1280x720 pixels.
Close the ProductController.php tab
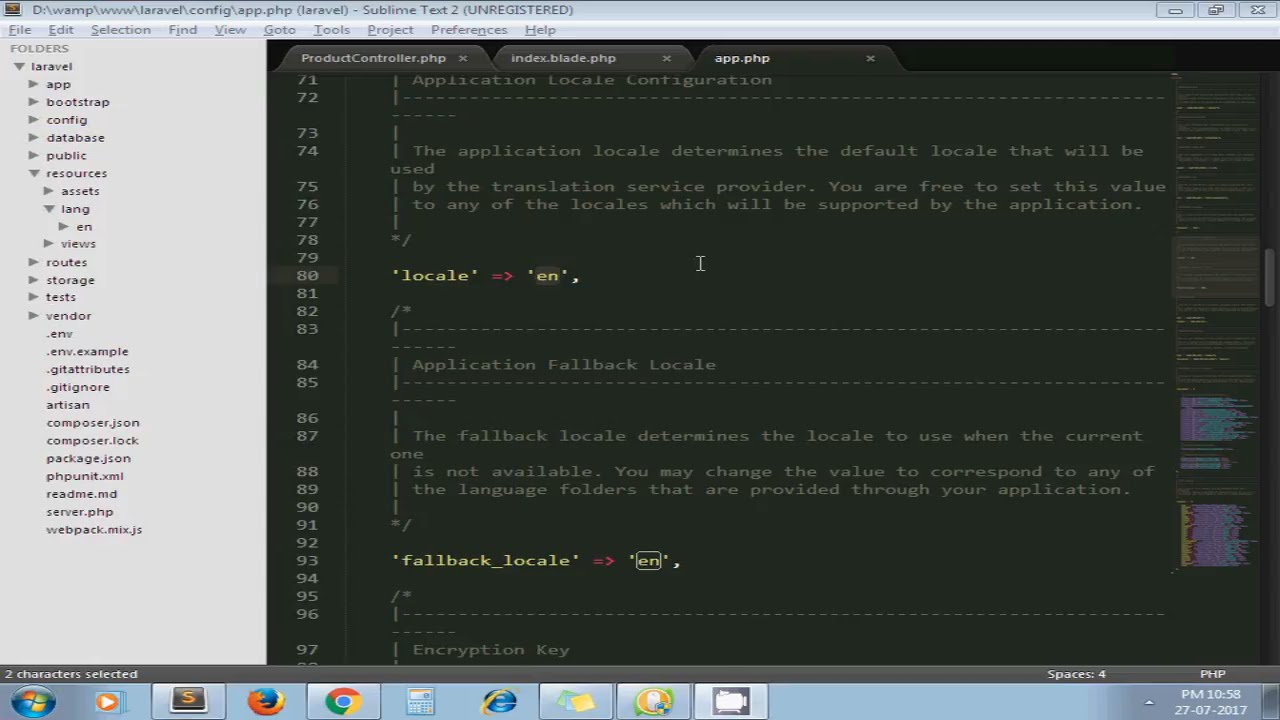(x=462, y=58)
